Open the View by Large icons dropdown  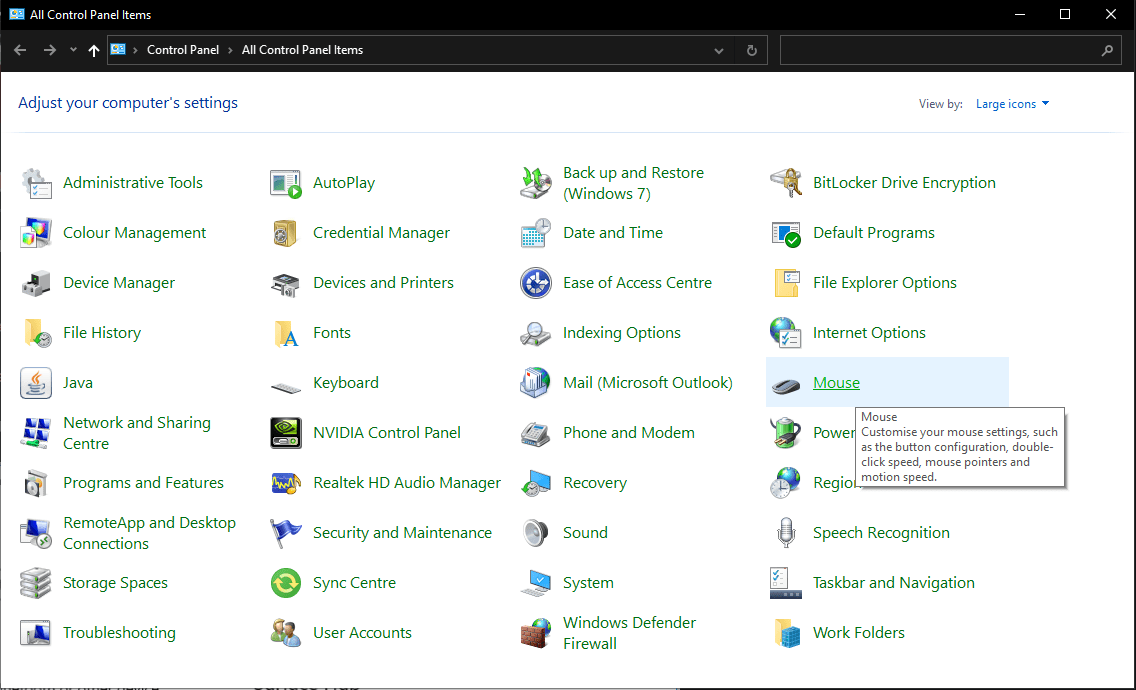click(x=1012, y=103)
